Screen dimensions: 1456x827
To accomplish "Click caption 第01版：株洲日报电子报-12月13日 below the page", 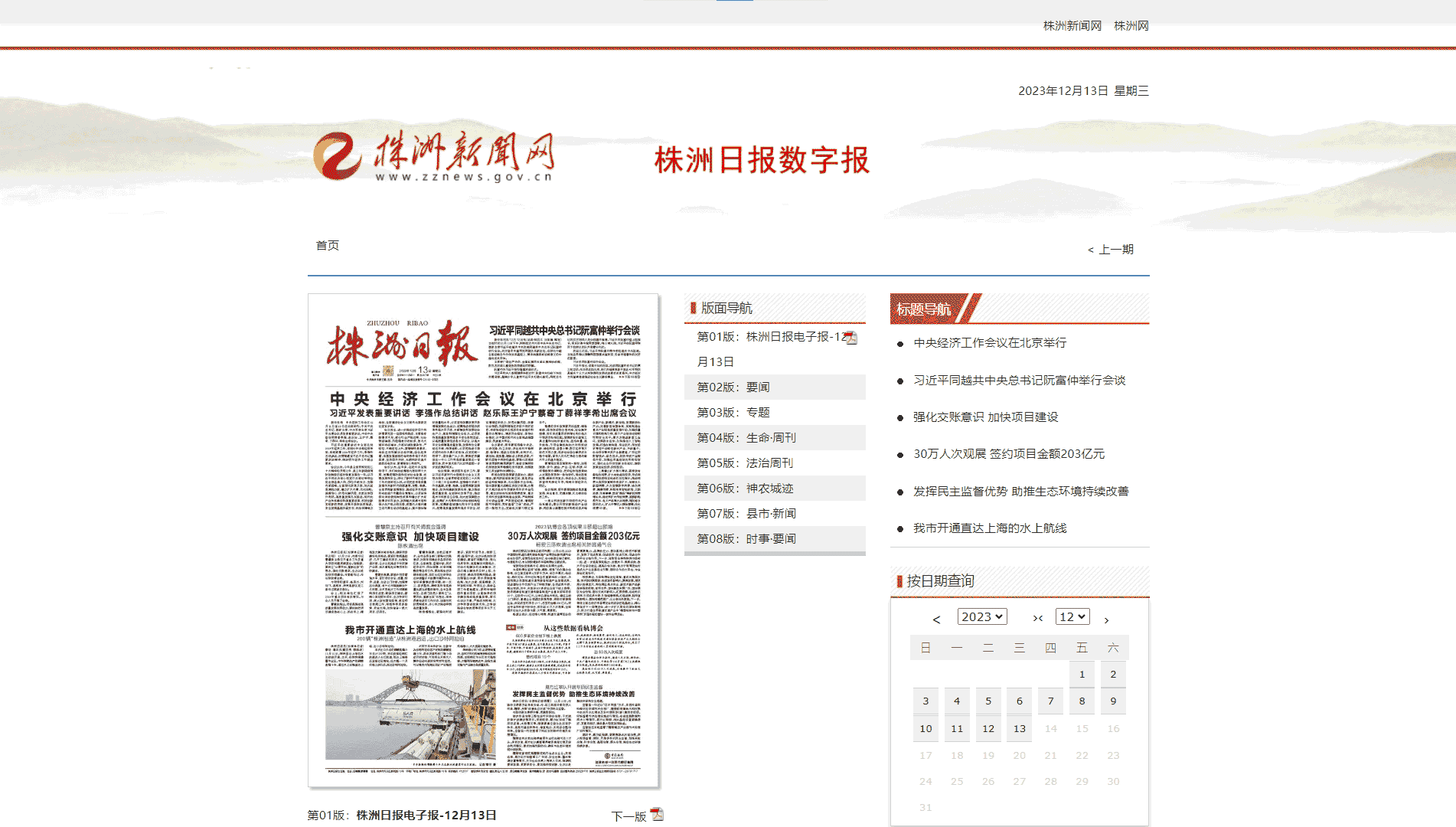I will coord(402,816).
